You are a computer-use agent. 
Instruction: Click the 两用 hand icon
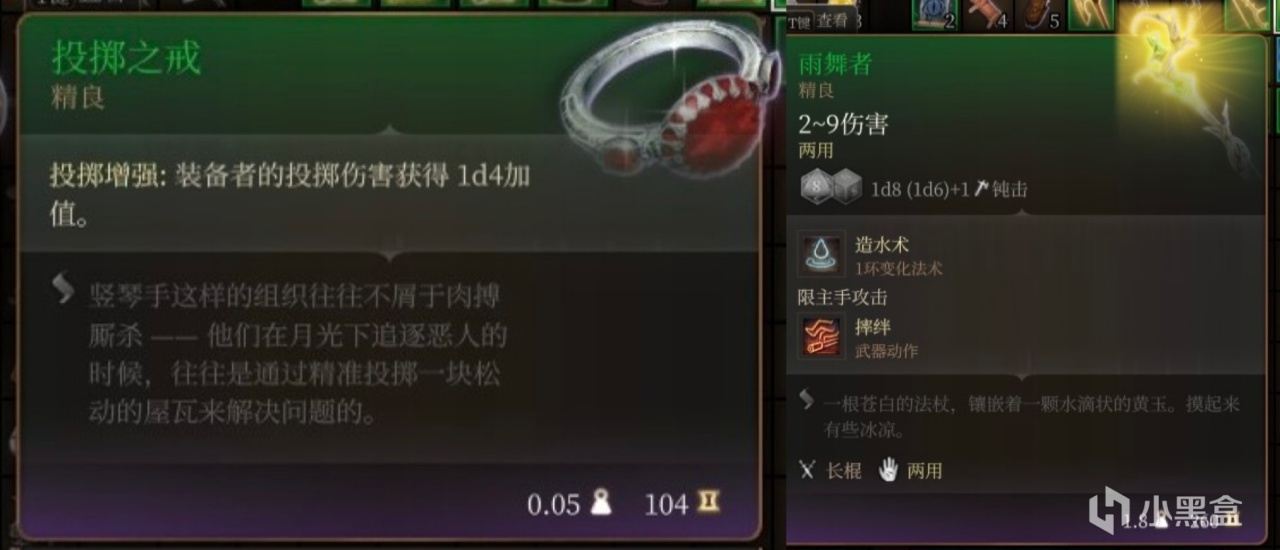click(888, 469)
